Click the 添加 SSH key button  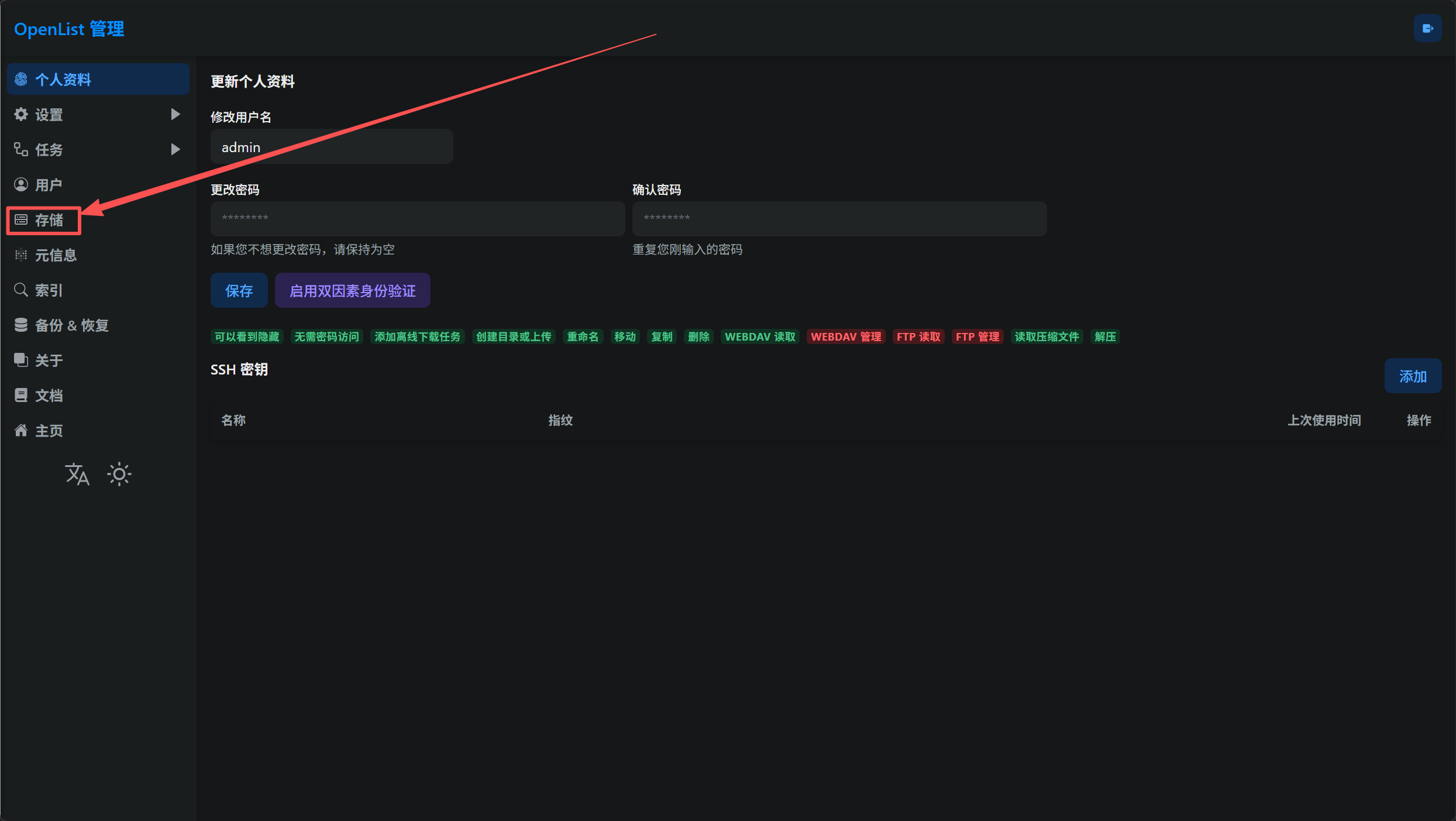(x=1412, y=376)
